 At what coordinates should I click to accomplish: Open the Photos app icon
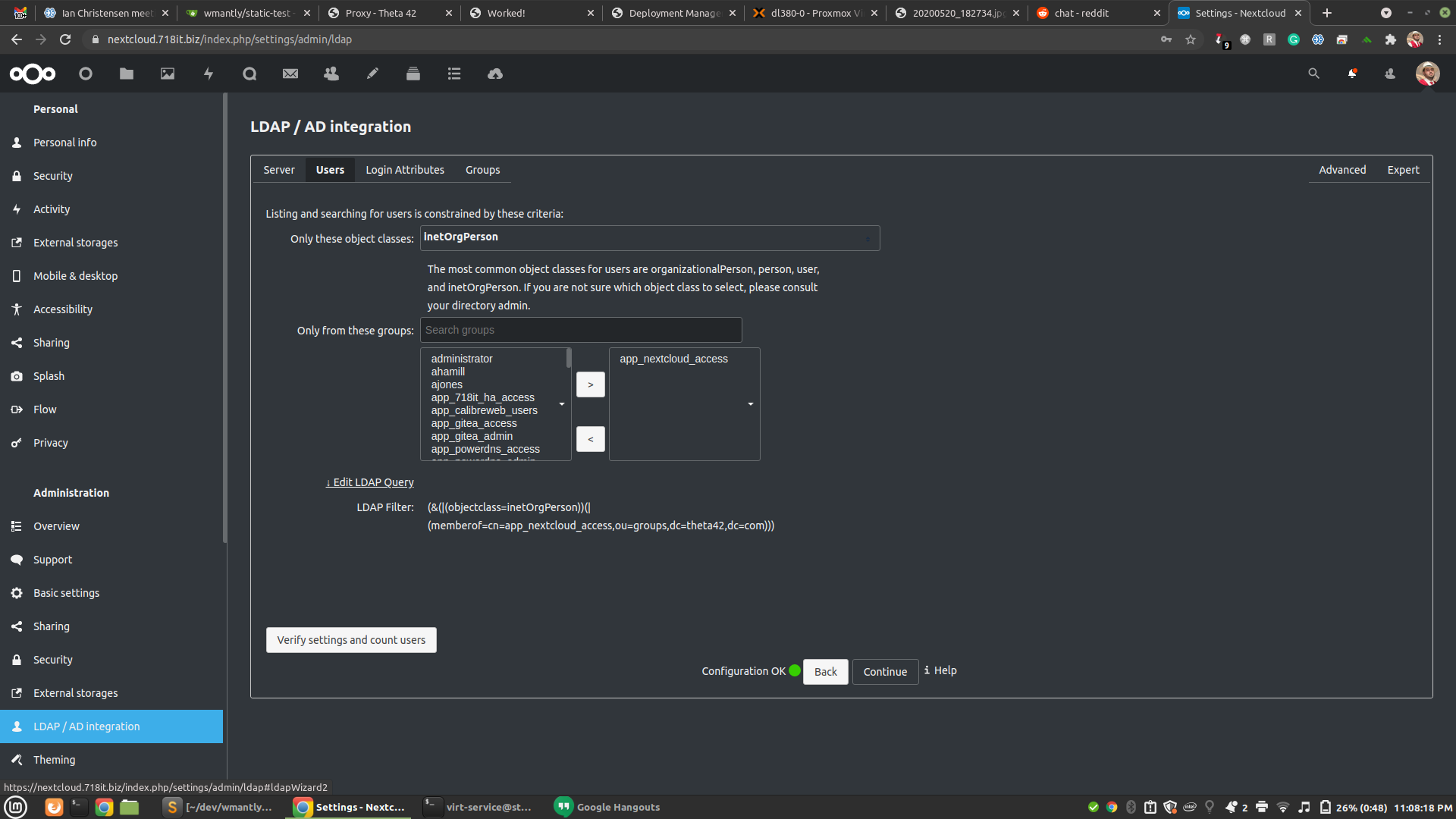coord(168,74)
